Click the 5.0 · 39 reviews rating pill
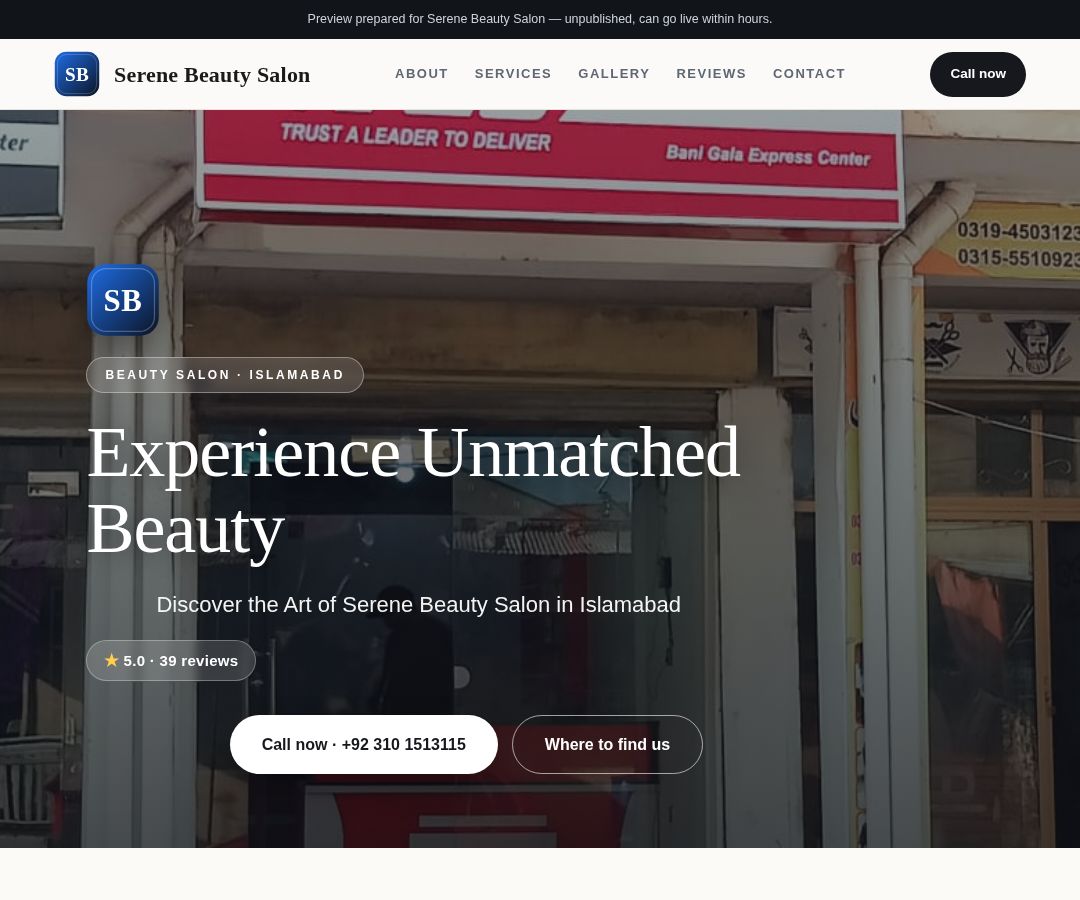 click(171, 660)
